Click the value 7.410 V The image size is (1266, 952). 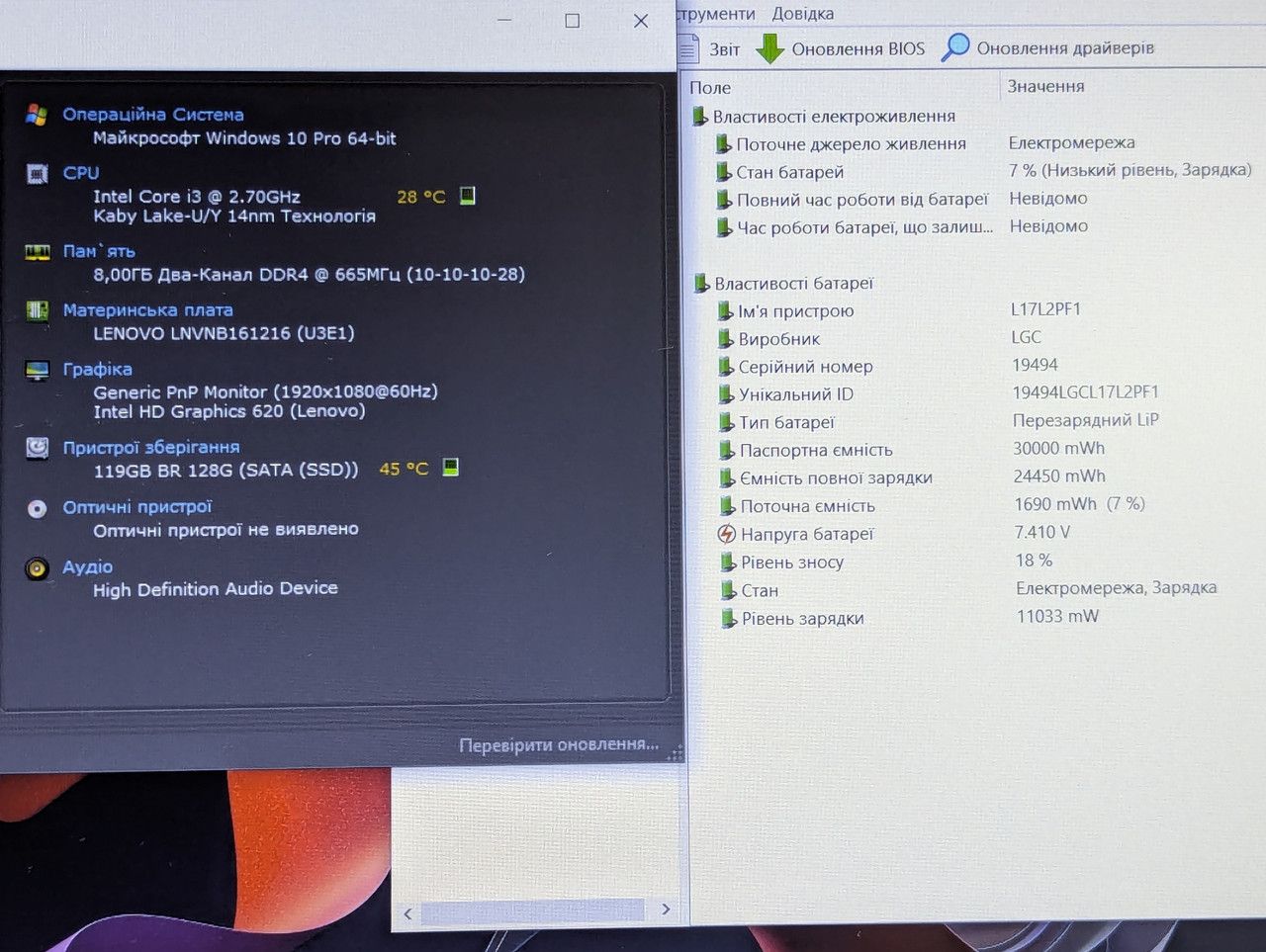tap(1042, 533)
